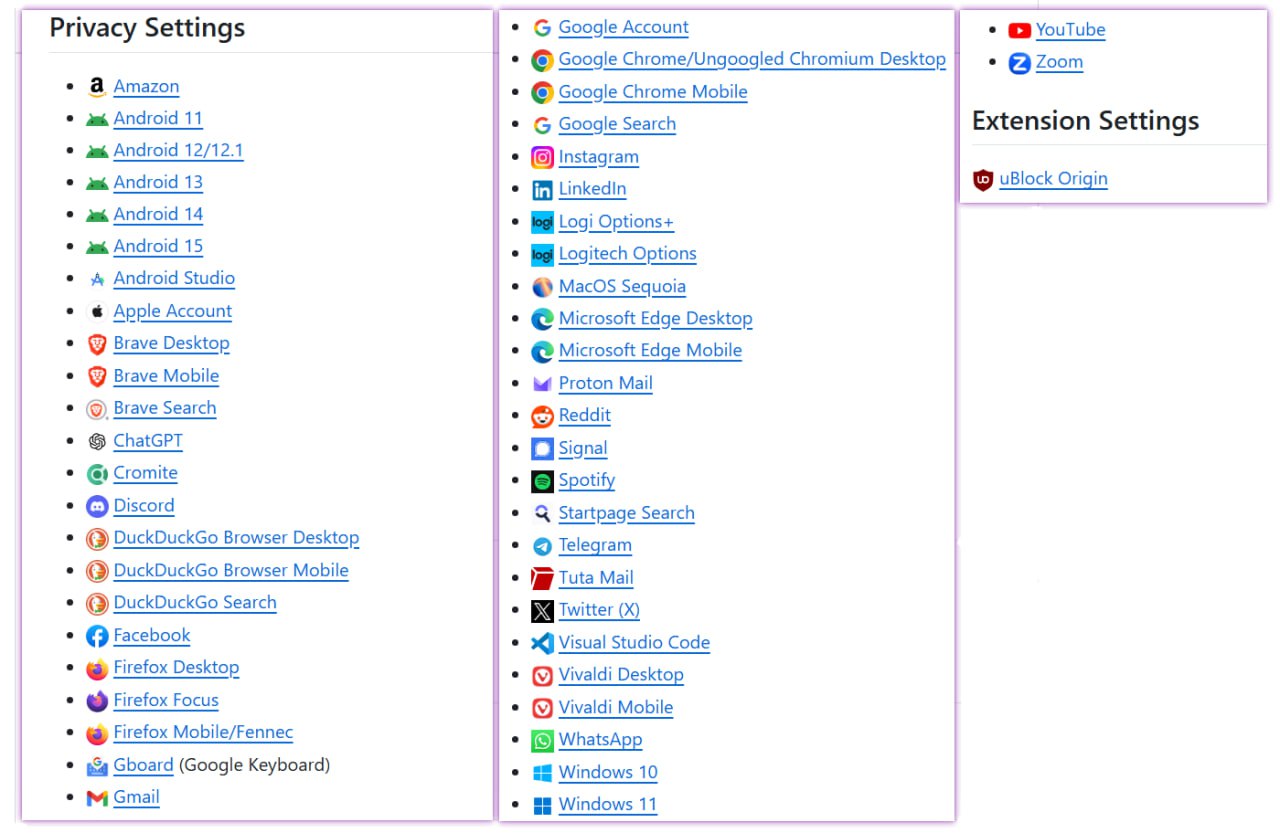Open the Android 14 link
This screenshot has height=833, width=1280.
[158, 214]
